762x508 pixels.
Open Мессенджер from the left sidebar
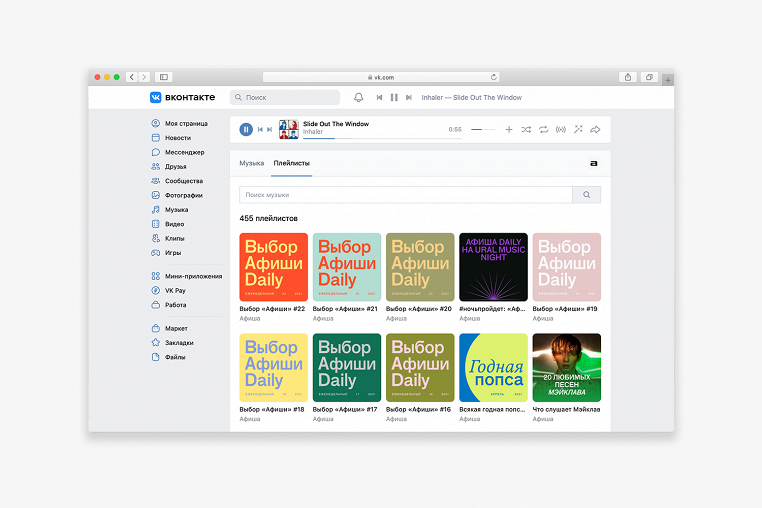click(184, 152)
